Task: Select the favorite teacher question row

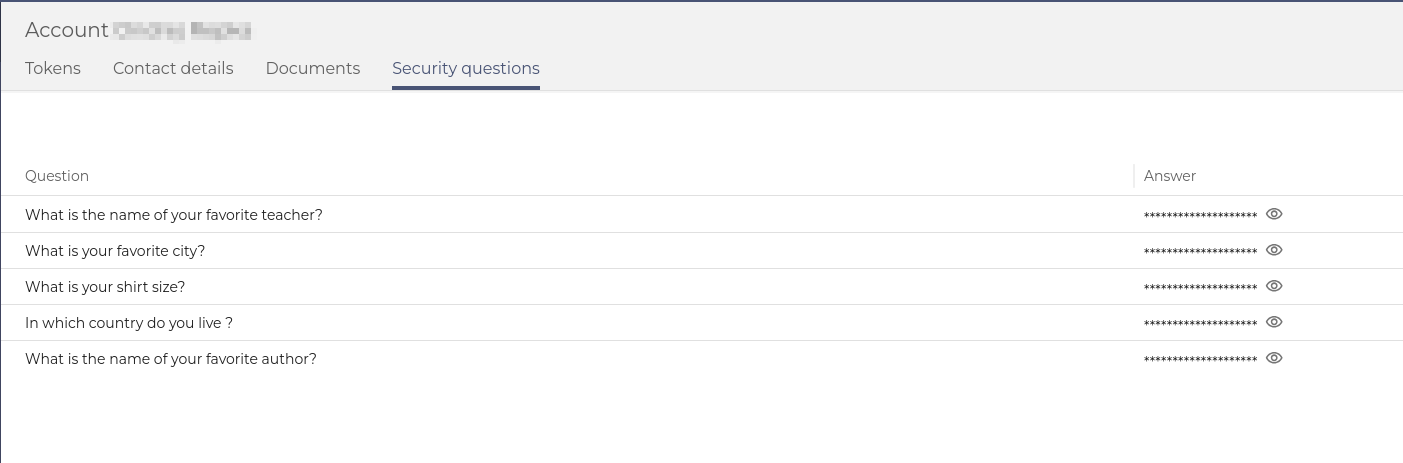Action: click(701, 215)
